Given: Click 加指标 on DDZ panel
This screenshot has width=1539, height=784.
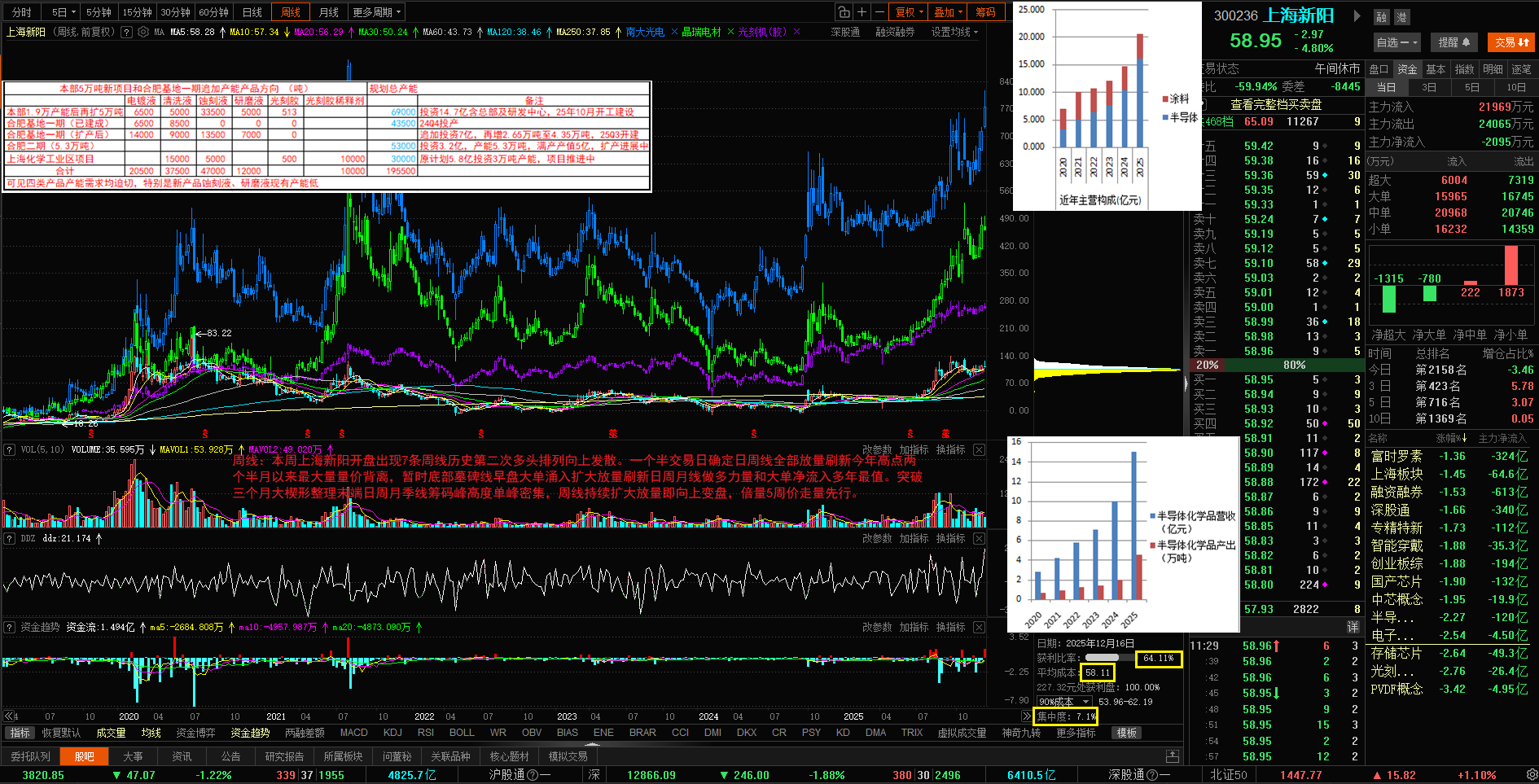Looking at the screenshot, I should pos(914,538).
